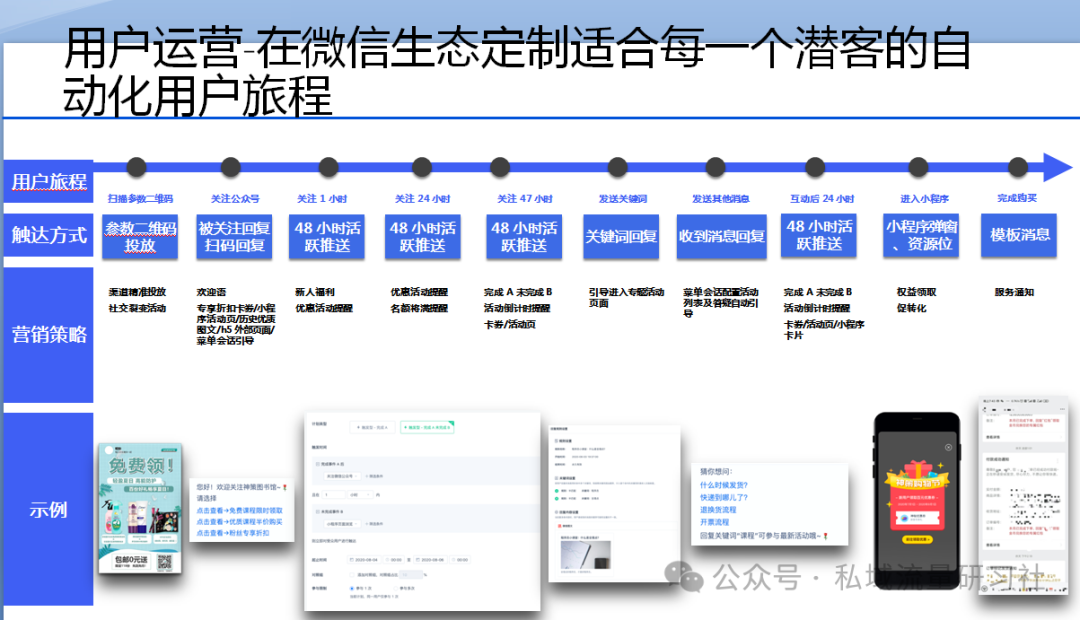Screen dimensions: 1080x620
Task: Select the 触达方式 row header
Action: [x=48, y=236]
